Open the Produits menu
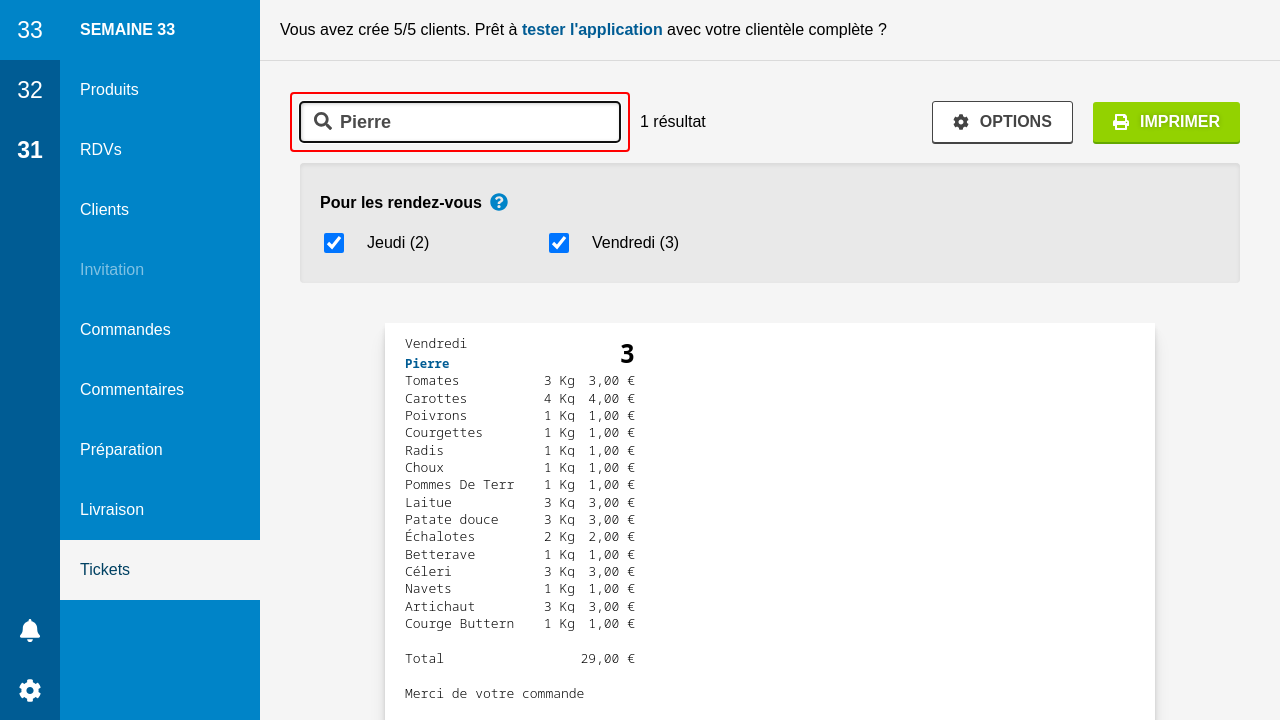 pos(109,90)
